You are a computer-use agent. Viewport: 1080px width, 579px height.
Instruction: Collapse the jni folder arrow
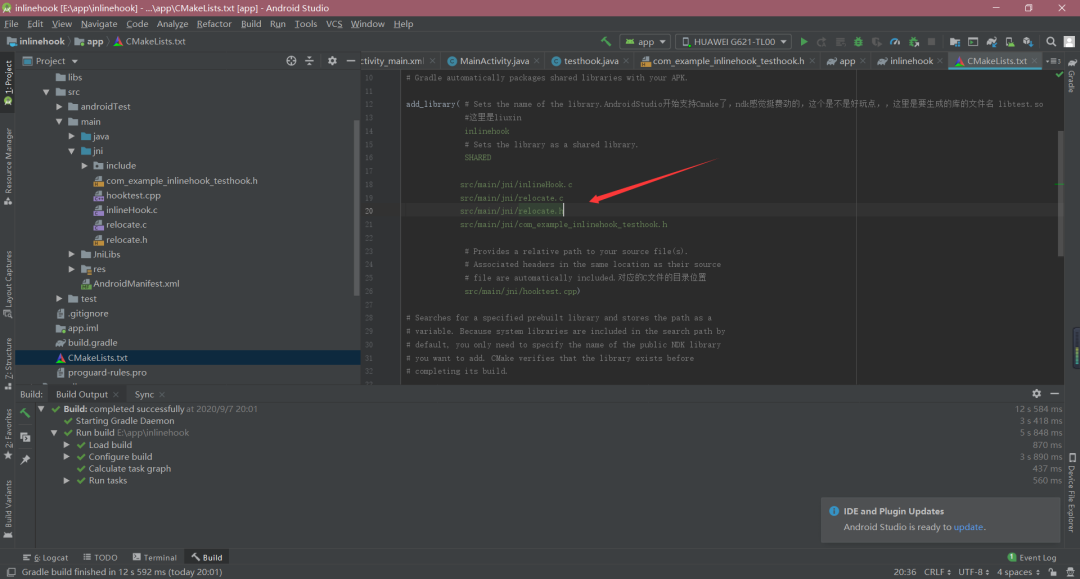[x=72, y=151]
